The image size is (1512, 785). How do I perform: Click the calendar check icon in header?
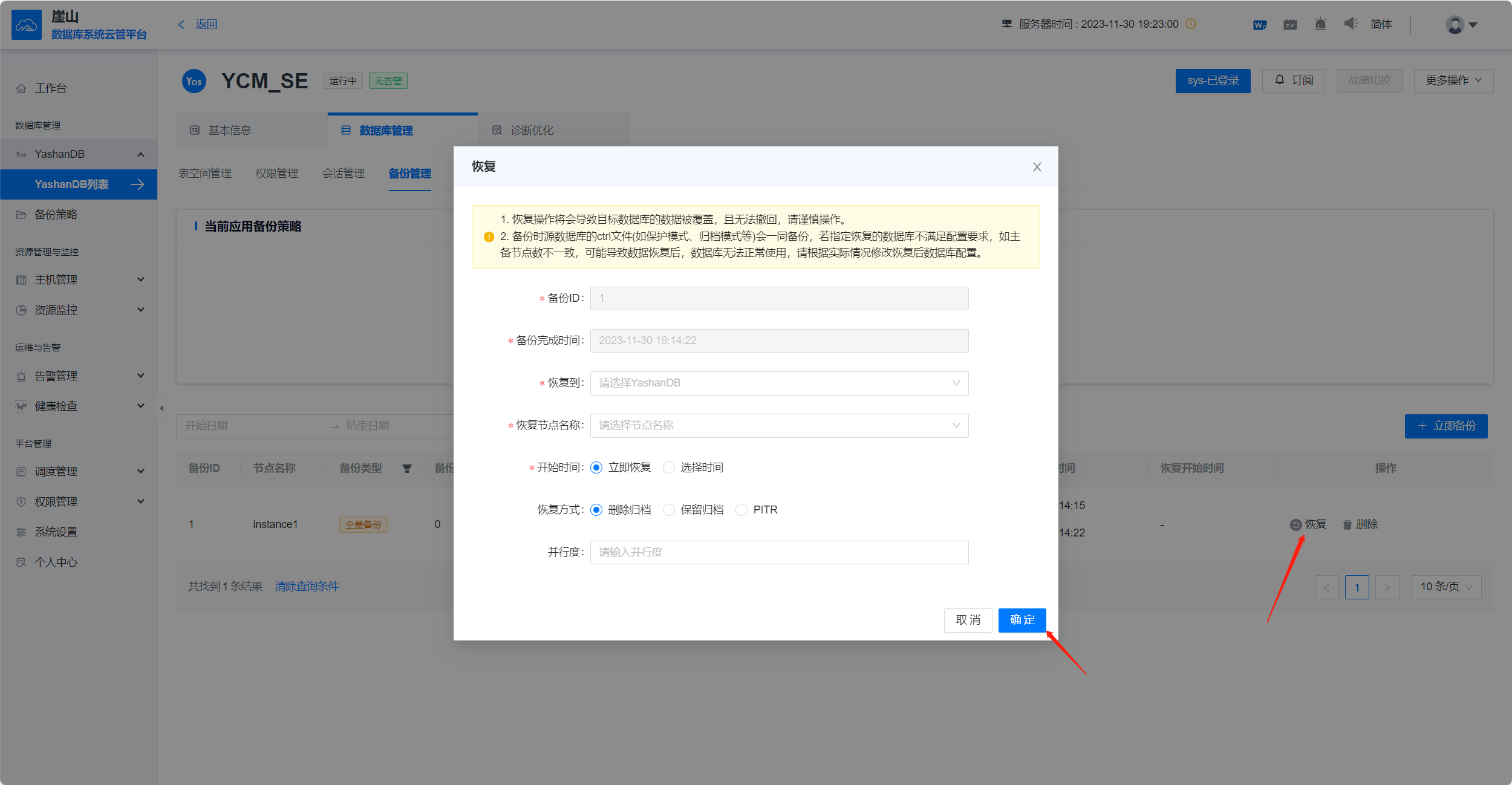pyautogui.click(x=1290, y=25)
